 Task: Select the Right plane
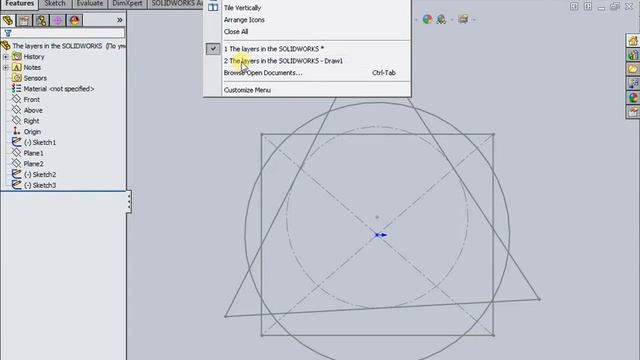(x=31, y=121)
